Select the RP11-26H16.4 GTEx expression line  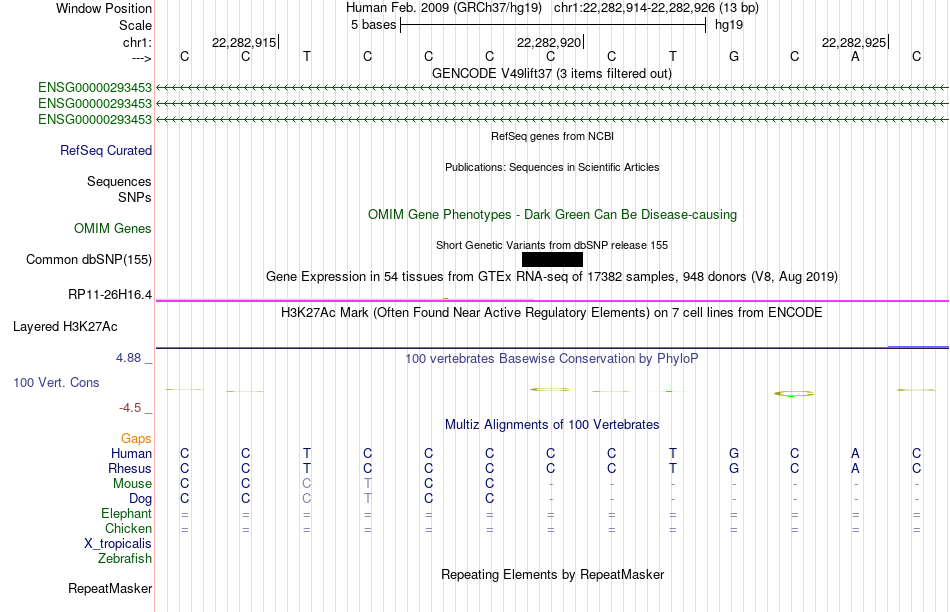tap(552, 301)
